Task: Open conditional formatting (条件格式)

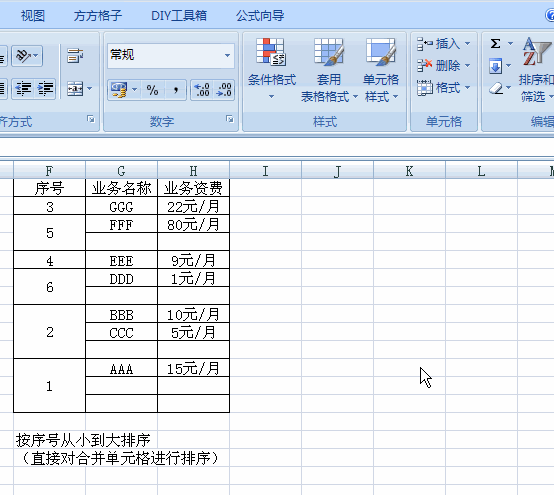Action: (x=271, y=69)
